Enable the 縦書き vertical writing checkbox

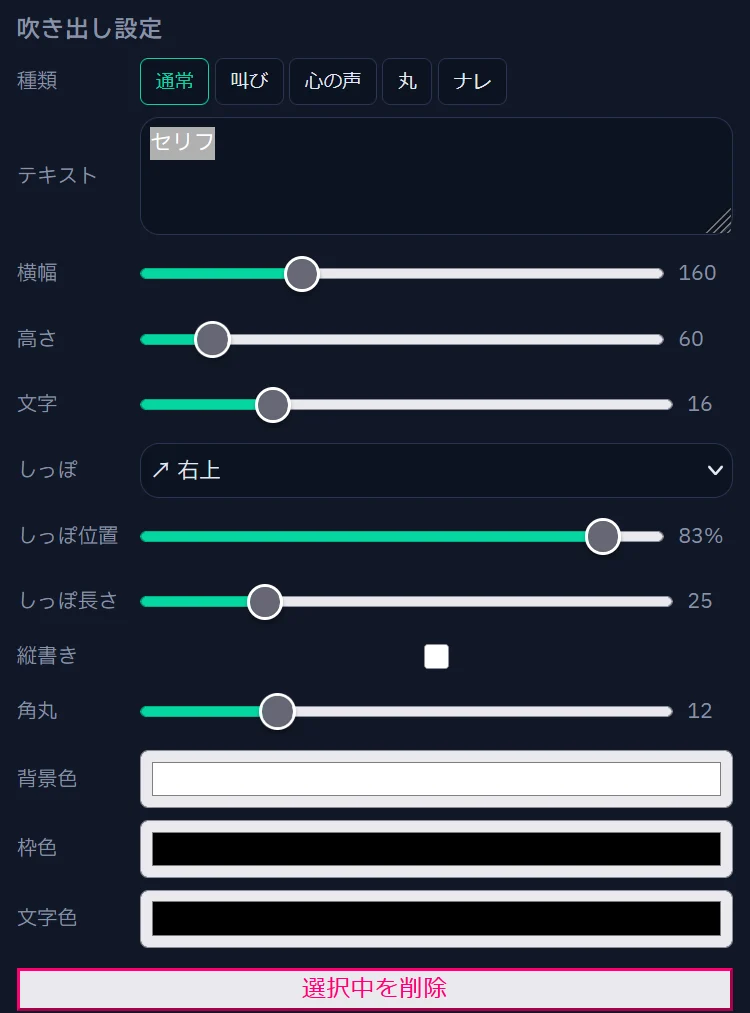pos(436,656)
